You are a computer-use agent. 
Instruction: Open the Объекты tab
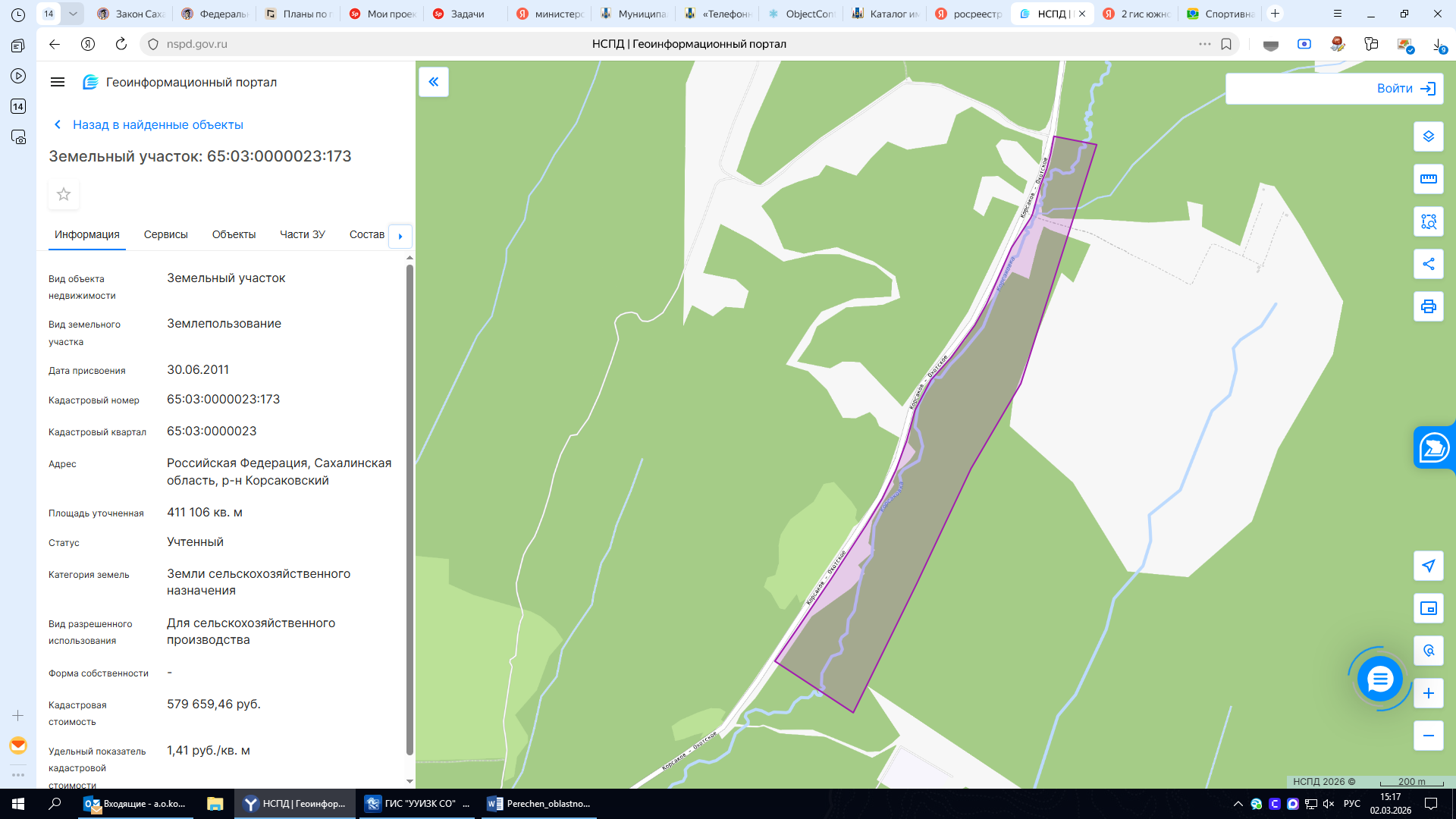click(234, 234)
